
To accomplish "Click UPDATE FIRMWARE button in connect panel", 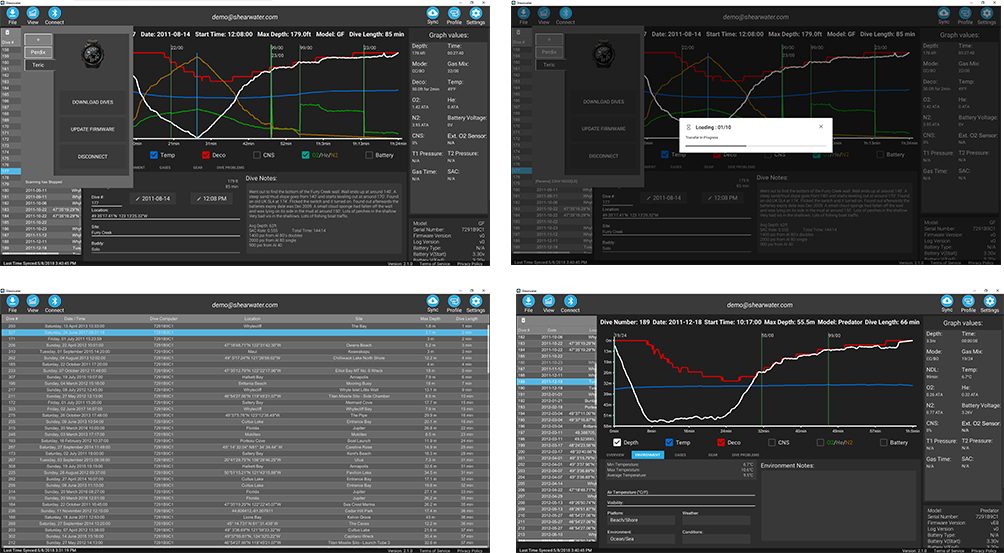I will point(93,129).
